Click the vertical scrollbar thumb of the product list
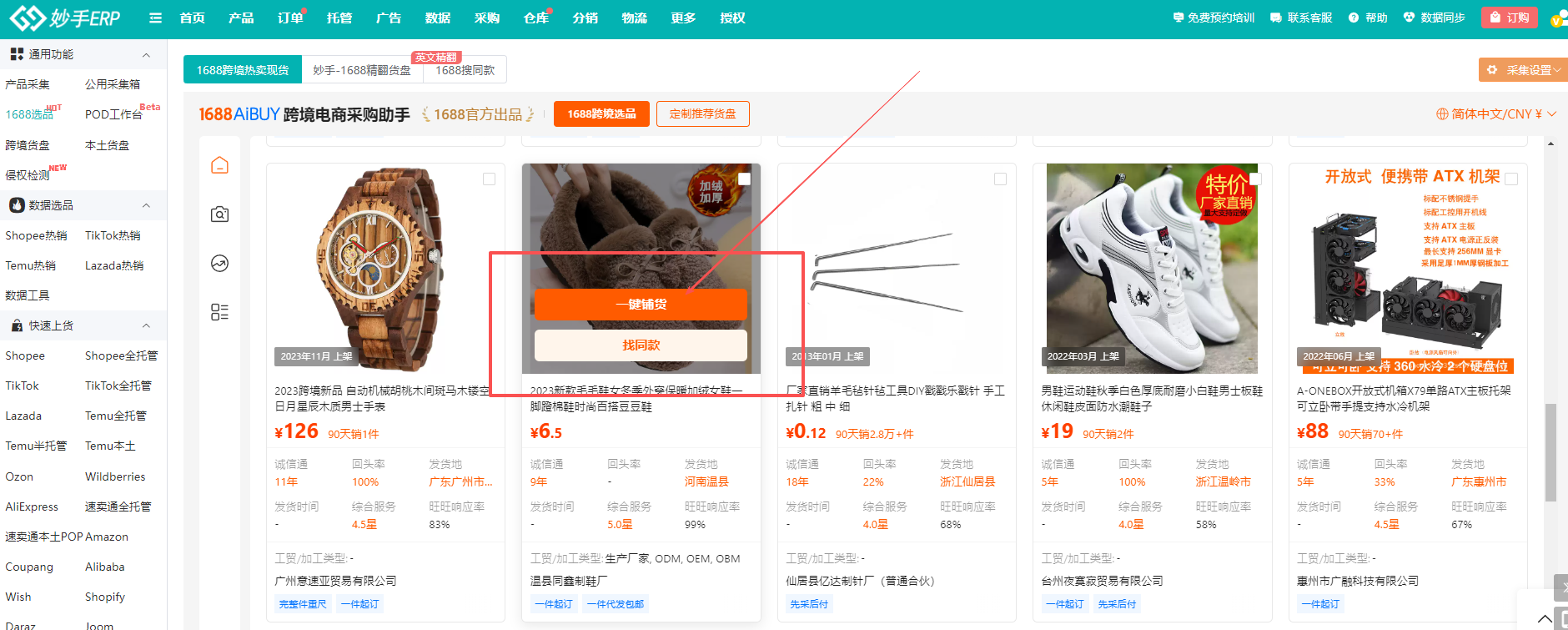This screenshot has height=630, width=1568. pyautogui.click(x=1550, y=452)
